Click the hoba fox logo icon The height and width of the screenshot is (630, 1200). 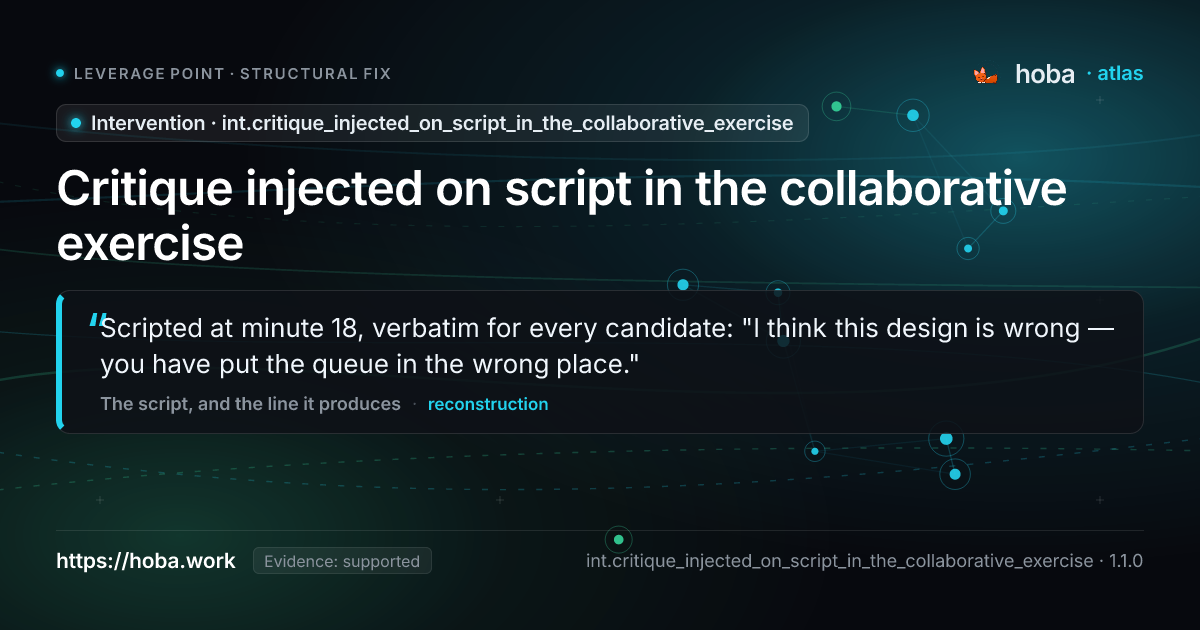click(x=986, y=75)
